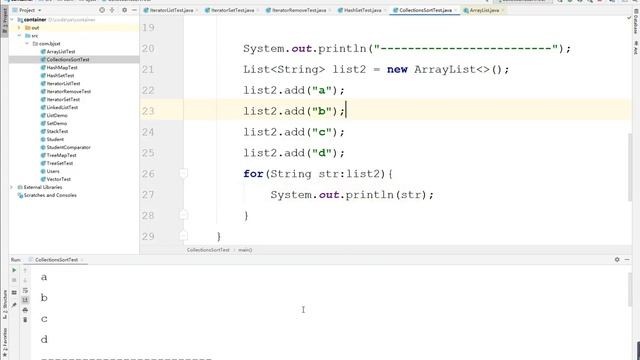Click the print icon in the Run console
This screenshot has width=640, height=360.
pyautogui.click(x=25, y=310)
